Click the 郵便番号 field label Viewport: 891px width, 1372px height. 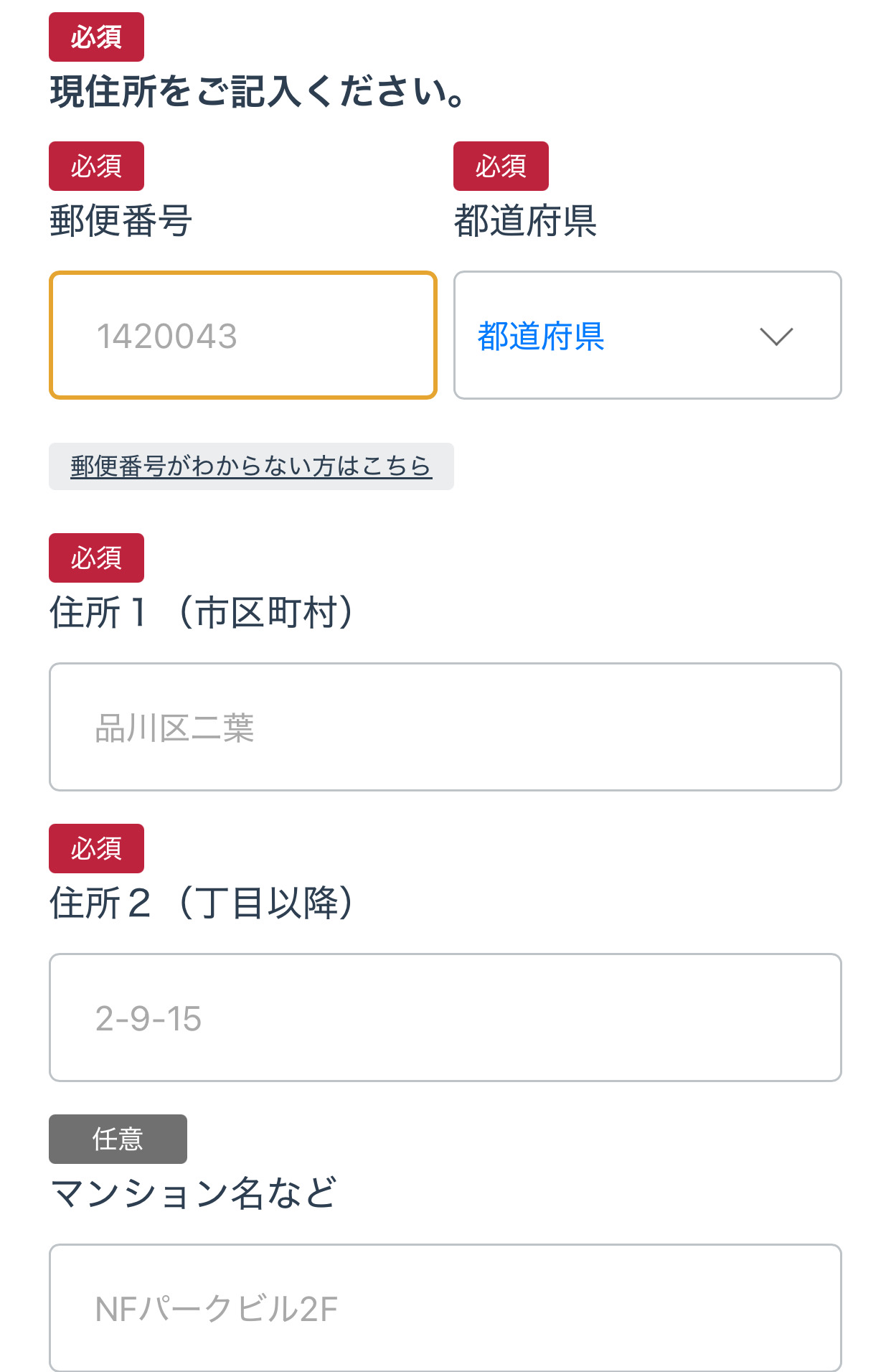pyautogui.click(x=121, y=220)
